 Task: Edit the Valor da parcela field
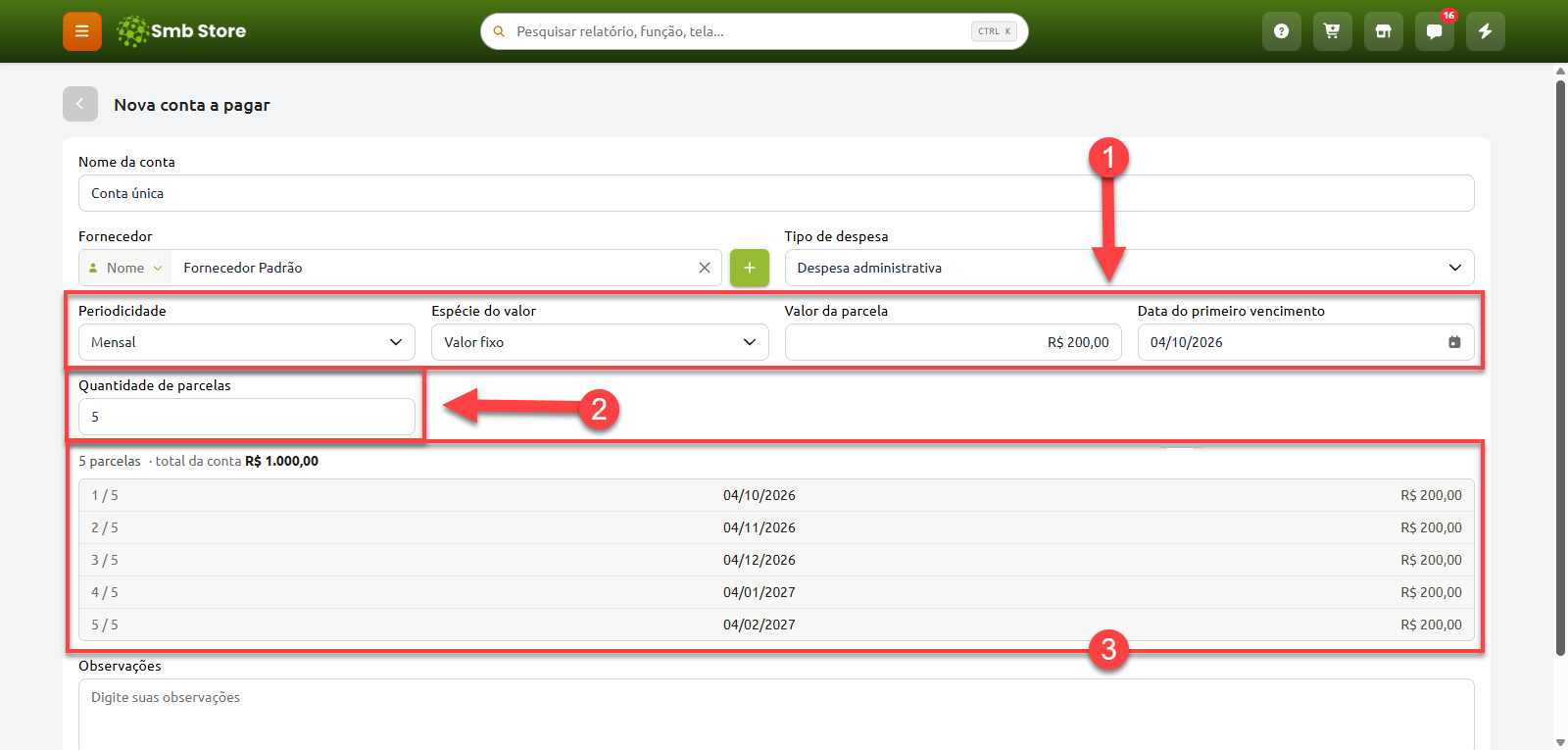click(953, 342)
